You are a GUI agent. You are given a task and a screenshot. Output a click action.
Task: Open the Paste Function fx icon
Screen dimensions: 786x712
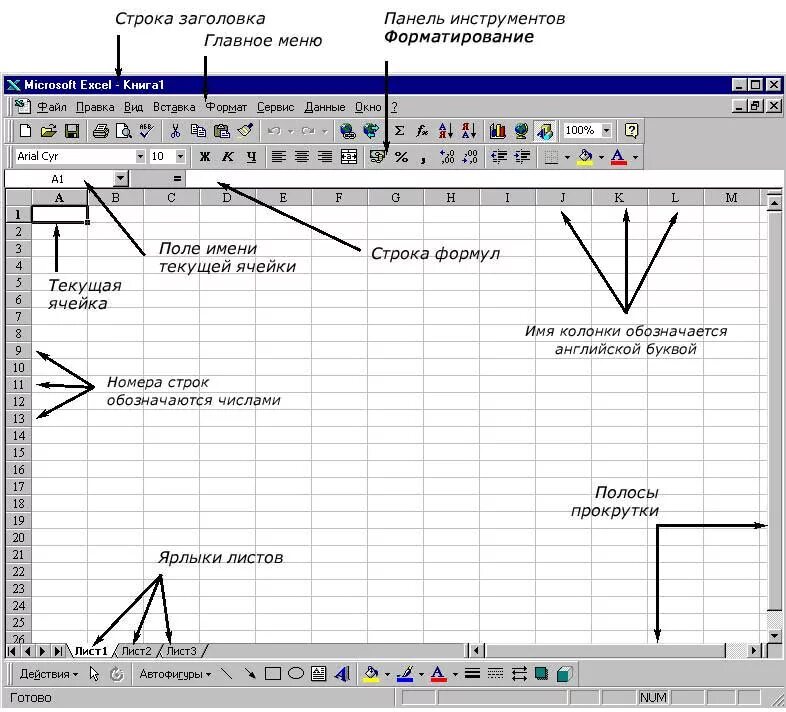(x=422, y=131)
